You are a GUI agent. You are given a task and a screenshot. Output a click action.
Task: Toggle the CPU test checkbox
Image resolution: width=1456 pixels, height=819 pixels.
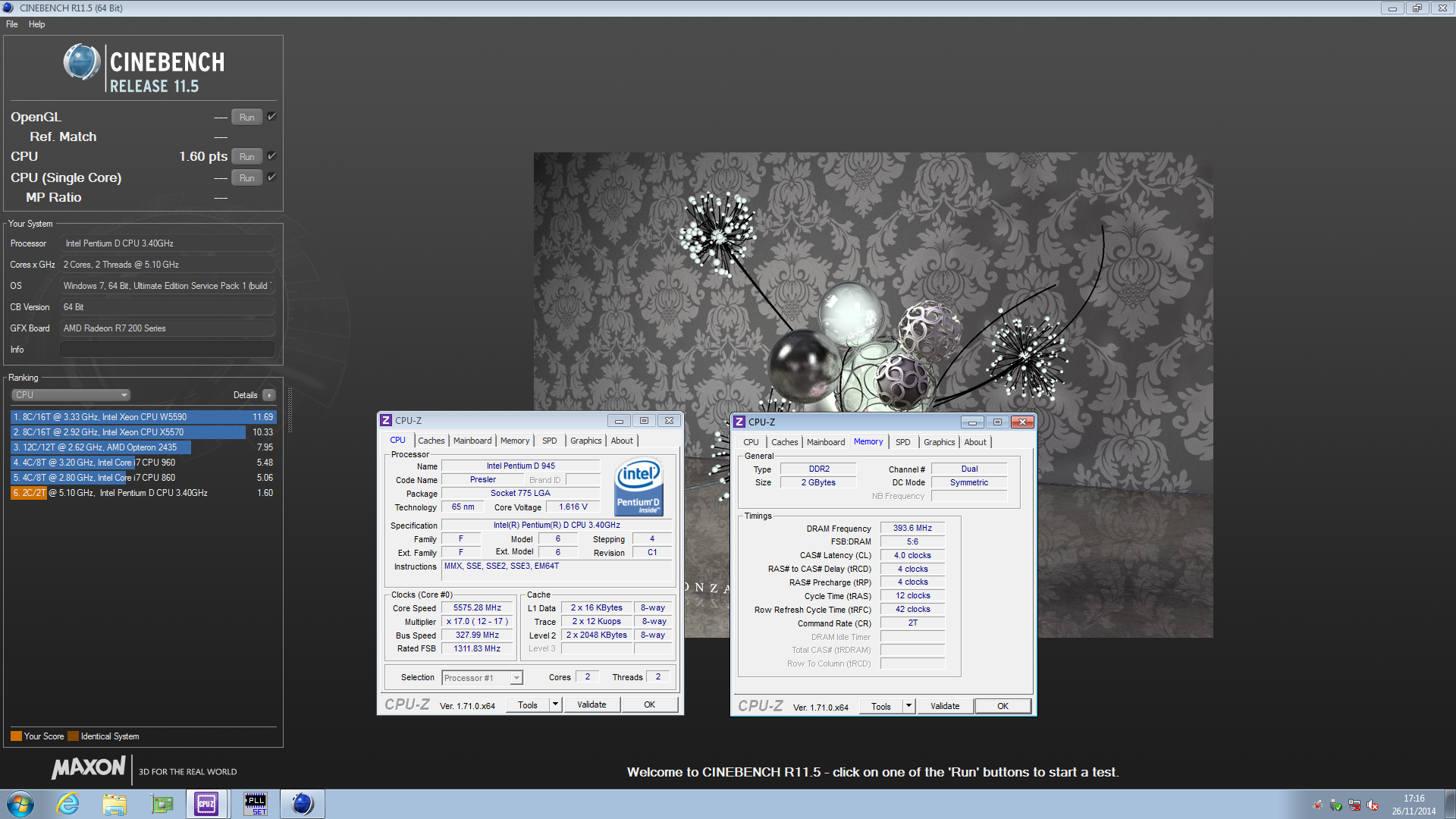(x=271, y=156)
